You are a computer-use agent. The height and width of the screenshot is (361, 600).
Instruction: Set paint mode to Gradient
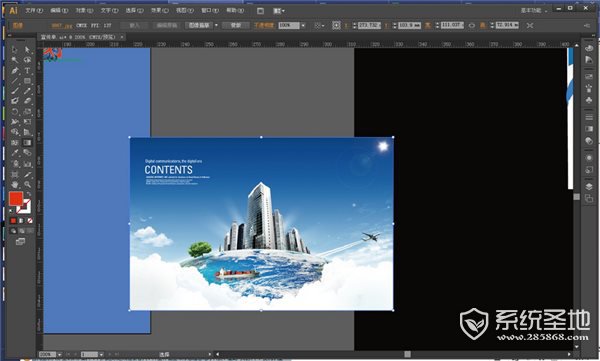click(x=21, y=221)
